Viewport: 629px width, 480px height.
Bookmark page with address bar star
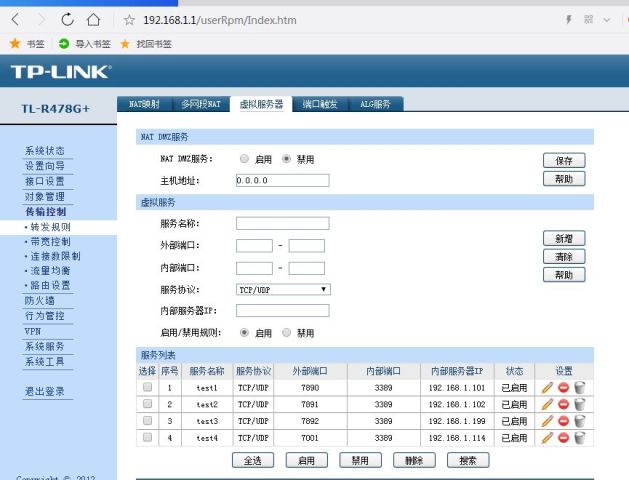[129, 20]
